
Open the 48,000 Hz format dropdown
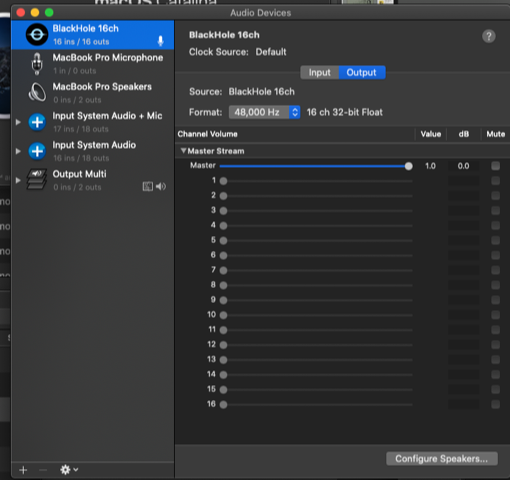(264, 112)
